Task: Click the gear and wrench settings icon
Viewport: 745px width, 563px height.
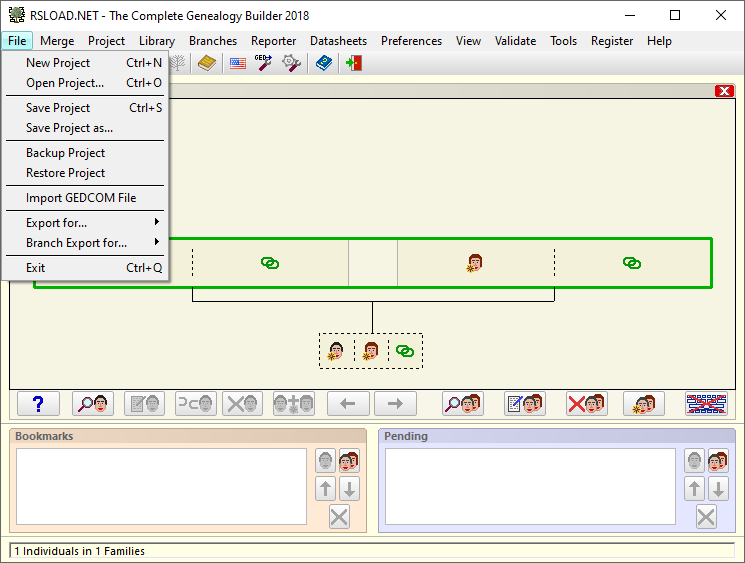Action: (291, 63)
